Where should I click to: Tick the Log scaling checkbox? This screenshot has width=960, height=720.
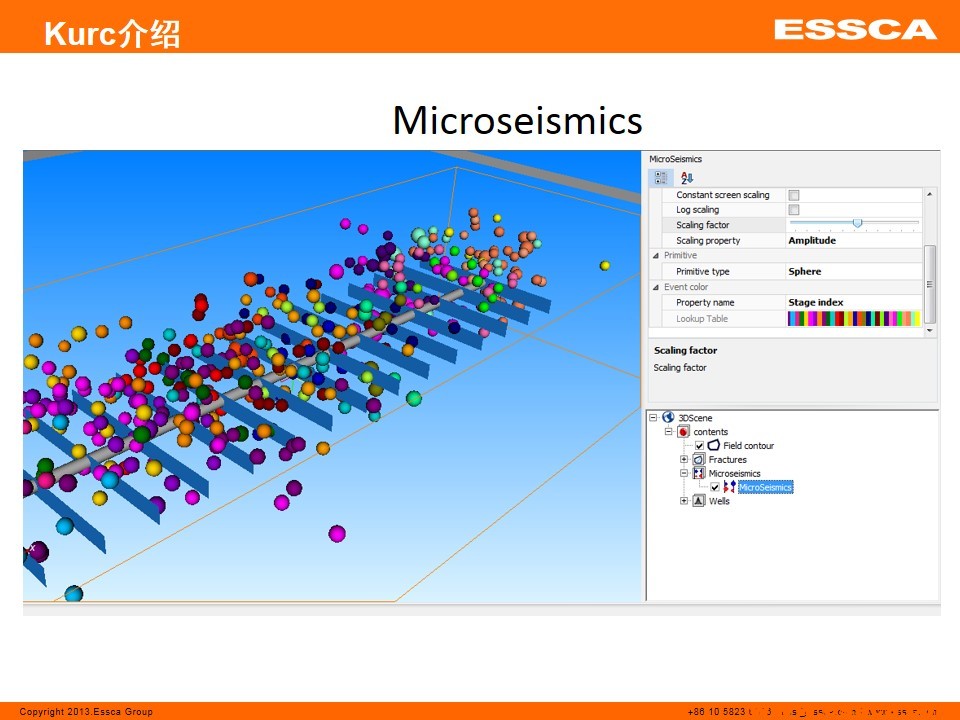coord(794,210)
